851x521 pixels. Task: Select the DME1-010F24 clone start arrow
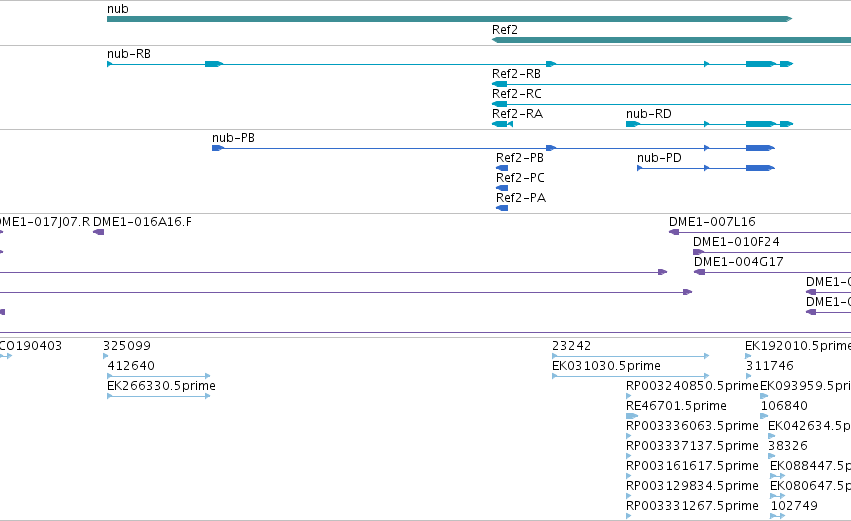[698, 252]
